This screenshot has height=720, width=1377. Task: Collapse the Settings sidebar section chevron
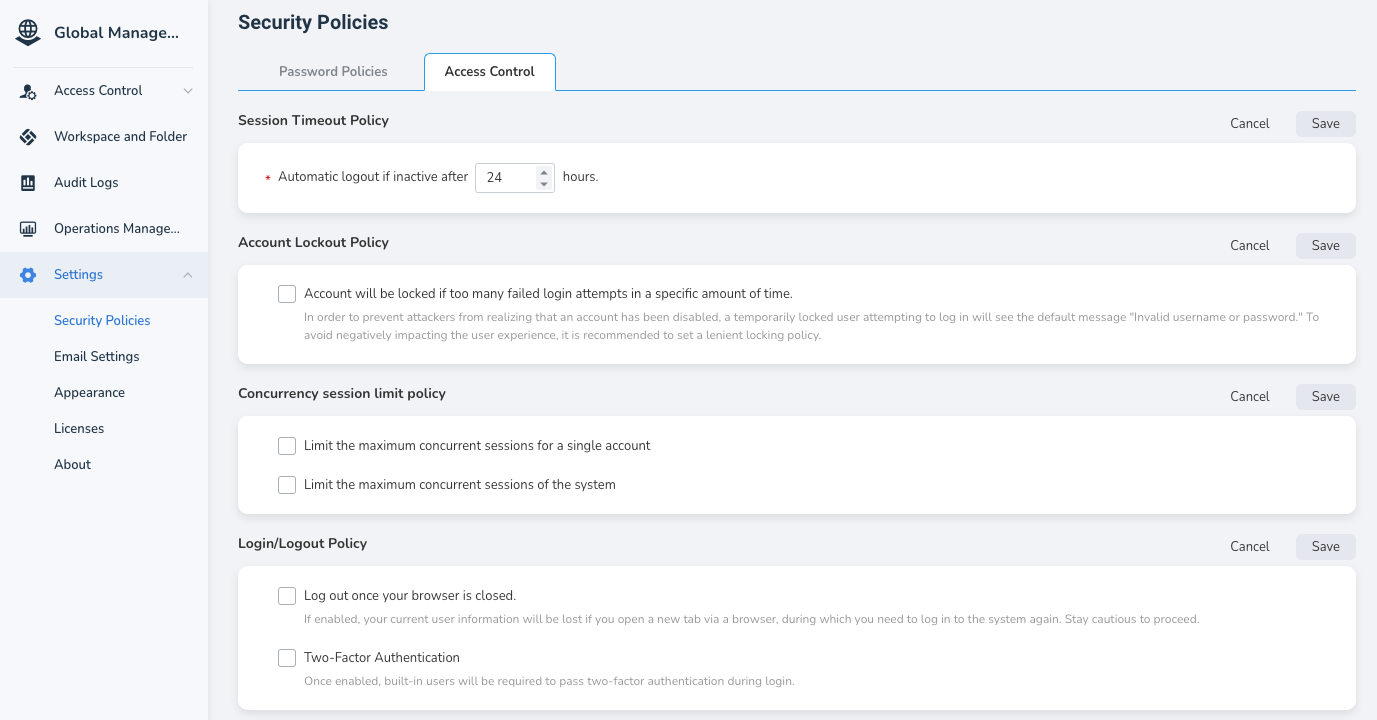click(188, 275)
